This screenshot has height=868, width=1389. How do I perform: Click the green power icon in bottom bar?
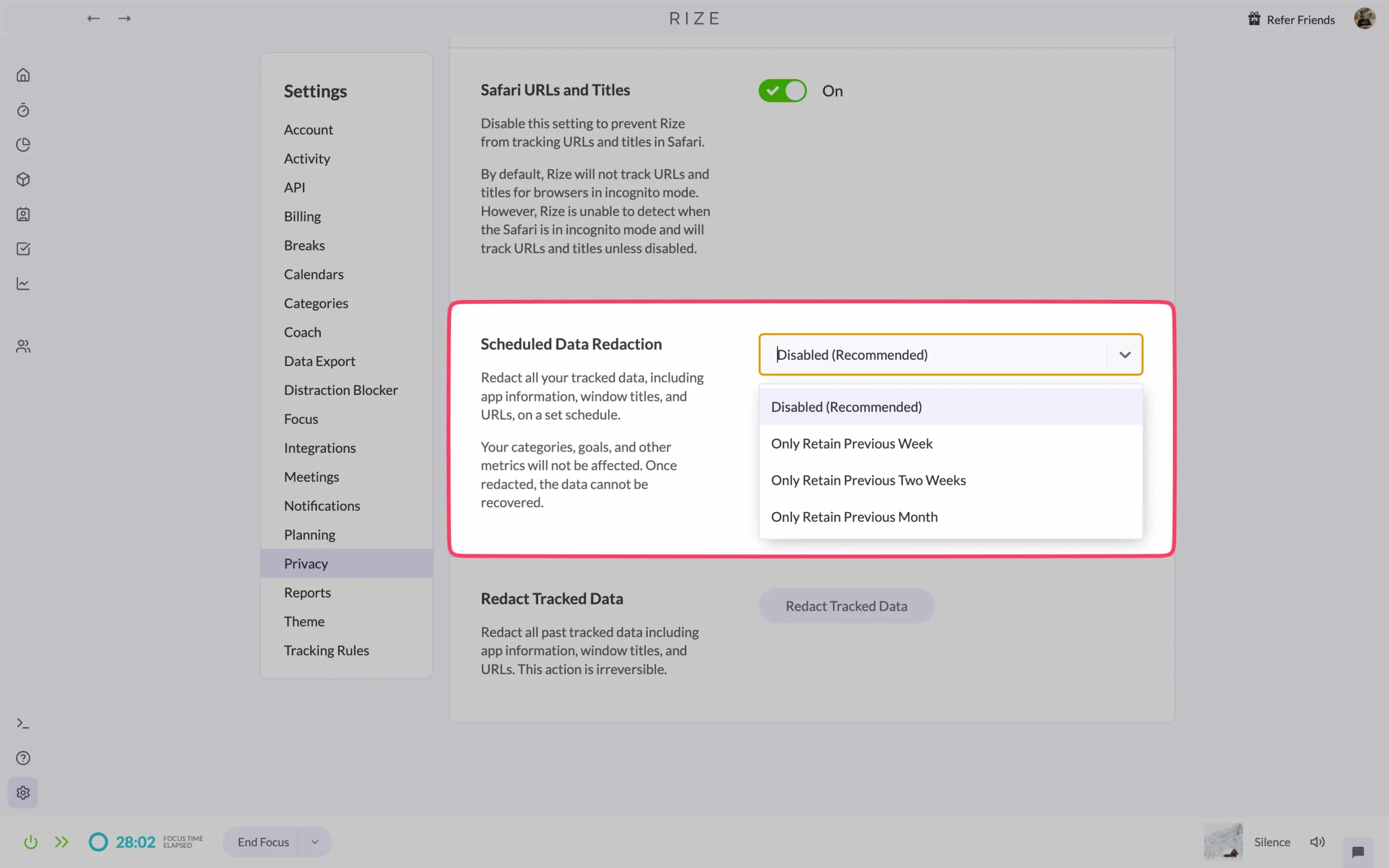pyautogui.click(x=30, y=842)
